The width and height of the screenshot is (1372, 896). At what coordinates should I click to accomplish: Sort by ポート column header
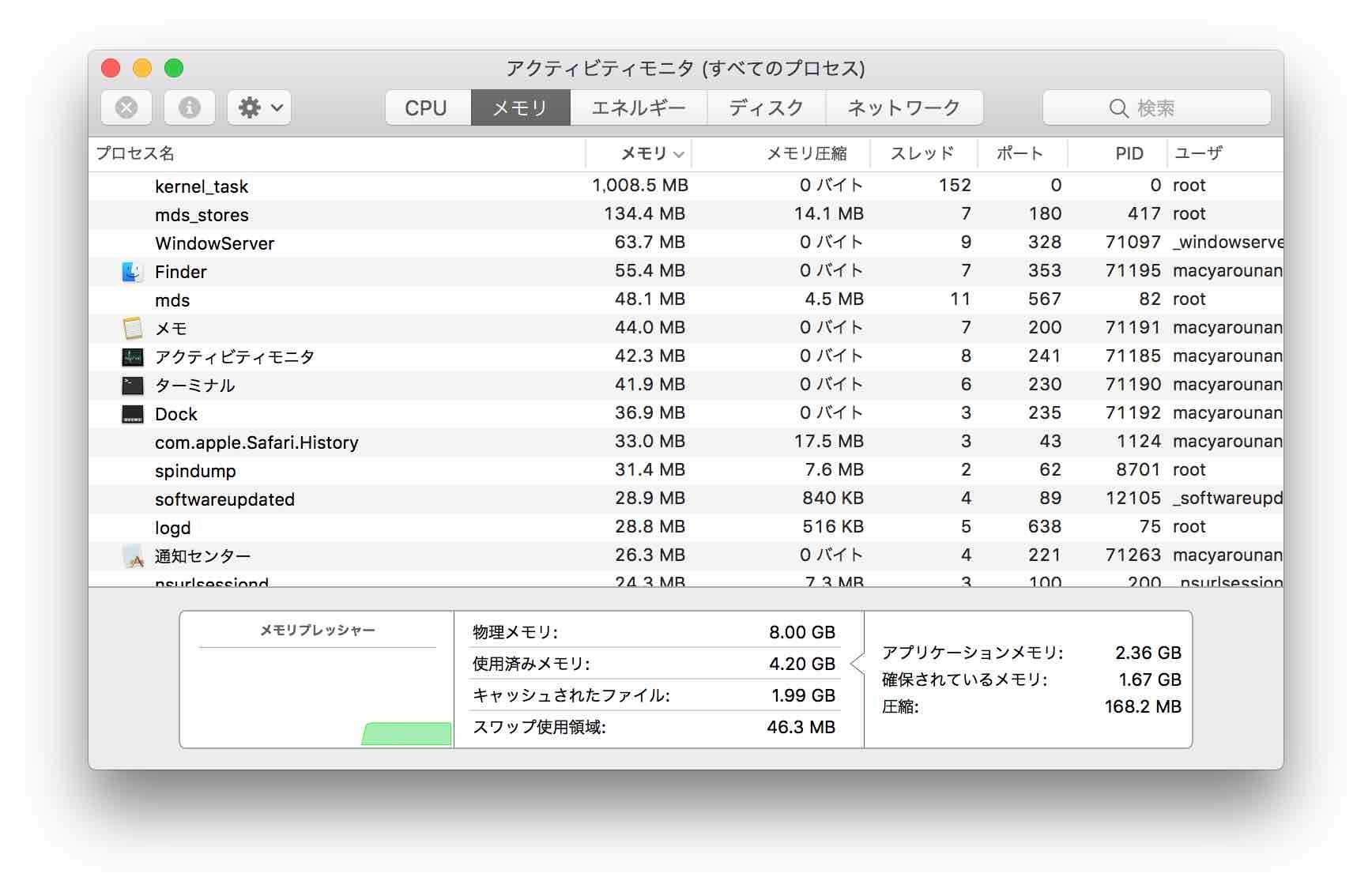[1023, 153]
